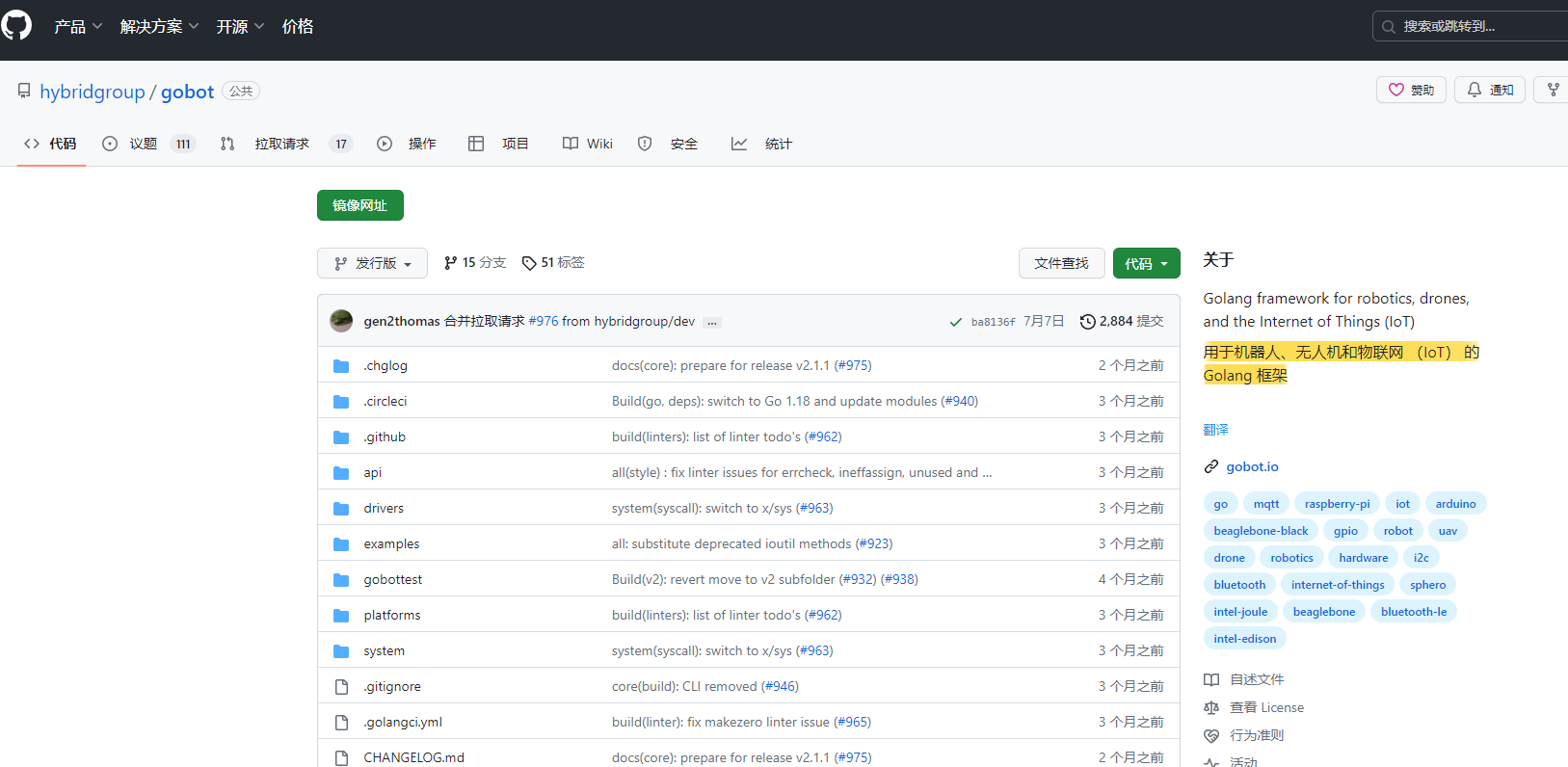1568x767 pixels.
Task: Open commit link #975 in .chglog row
Action: (x=853, y=365)
